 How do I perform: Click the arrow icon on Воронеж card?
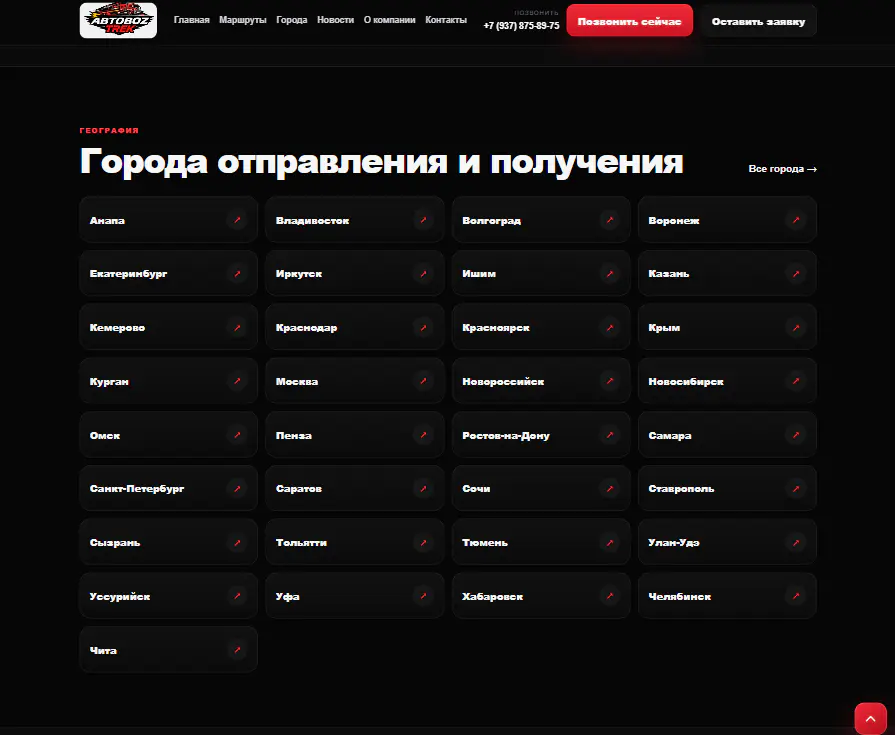tap(796, 220)
